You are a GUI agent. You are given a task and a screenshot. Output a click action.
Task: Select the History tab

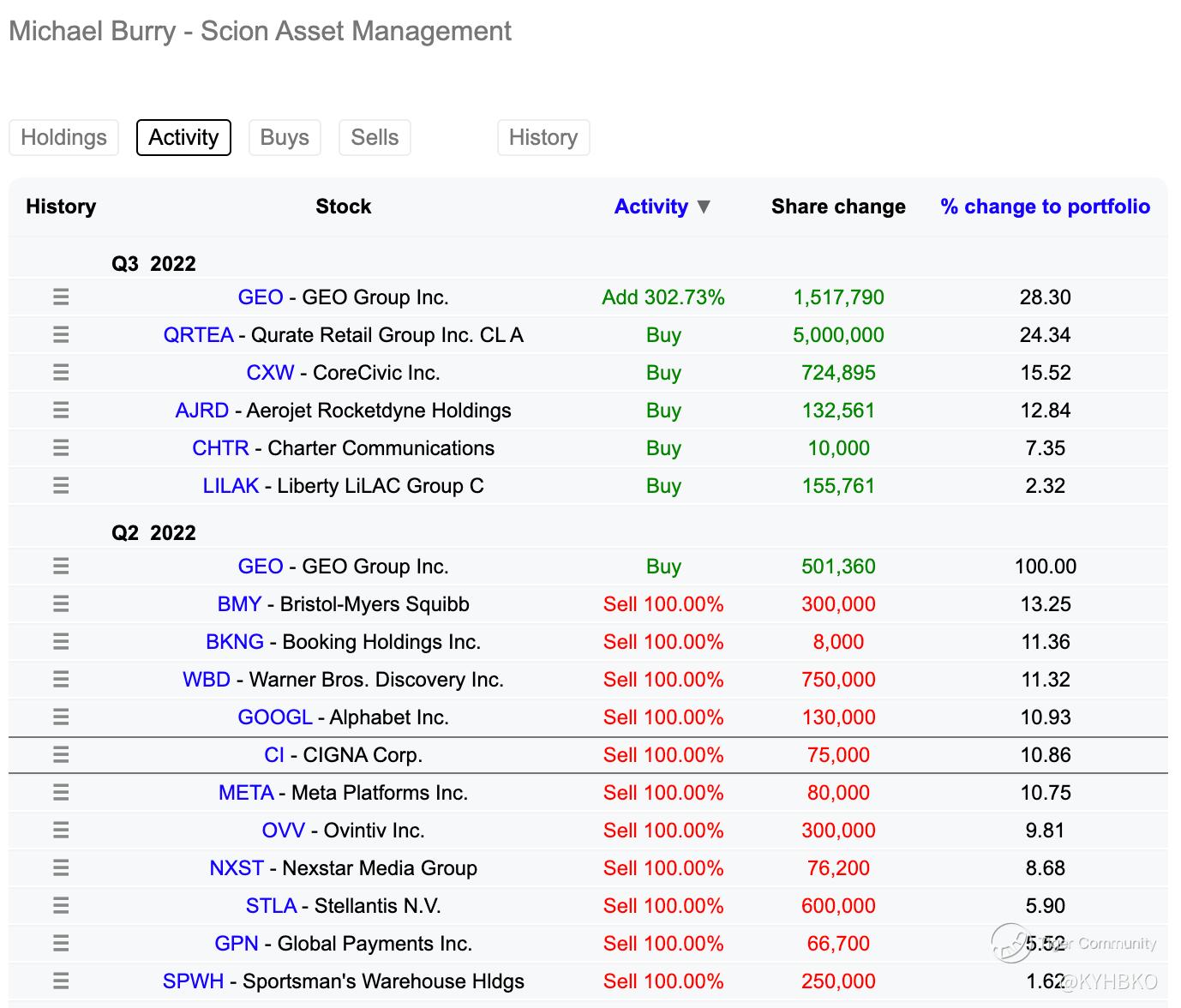[x=543, y=138]
